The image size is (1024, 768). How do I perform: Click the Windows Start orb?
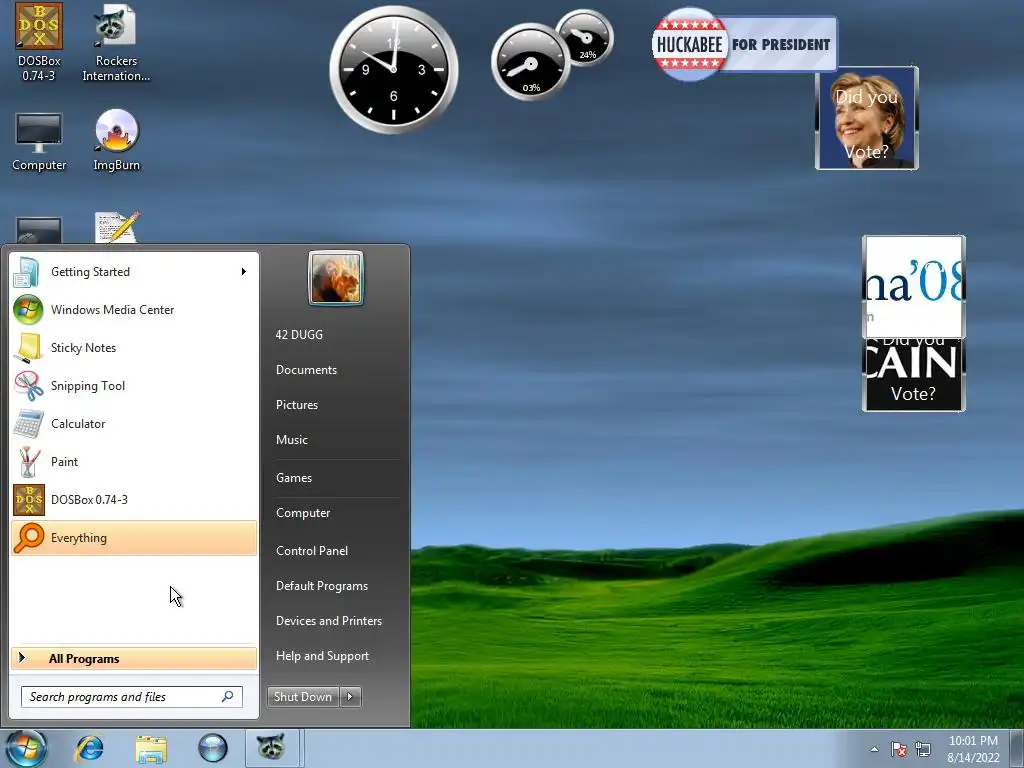(x=26, y=748)
